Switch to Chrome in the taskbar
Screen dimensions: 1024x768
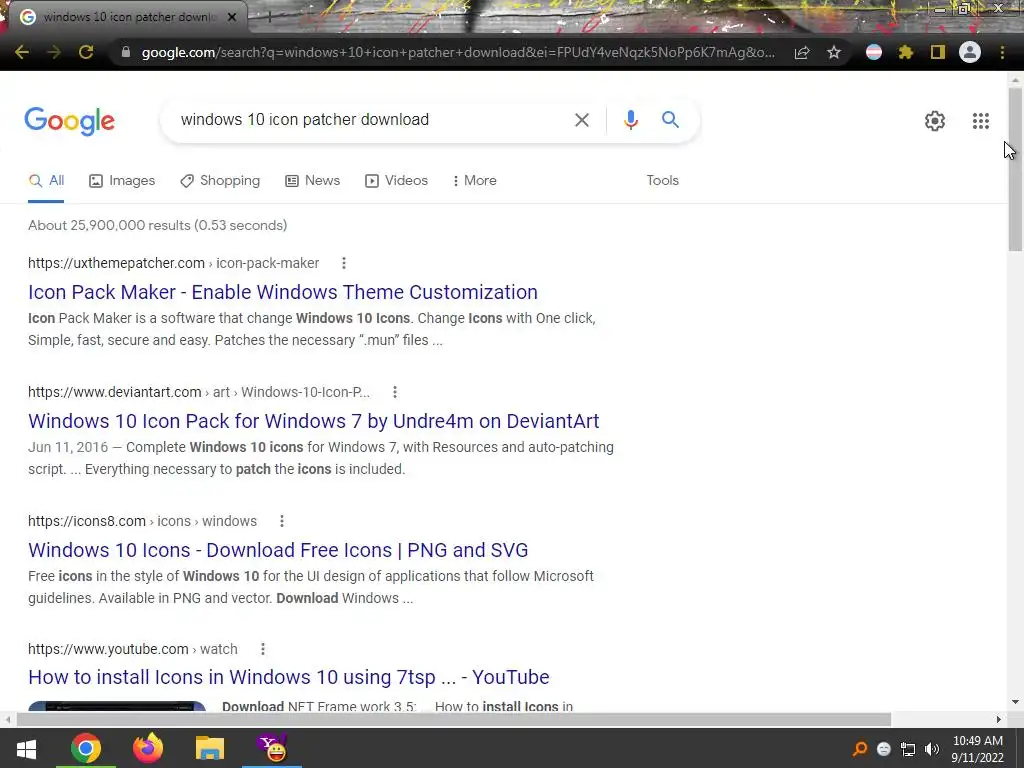point(86,748)
